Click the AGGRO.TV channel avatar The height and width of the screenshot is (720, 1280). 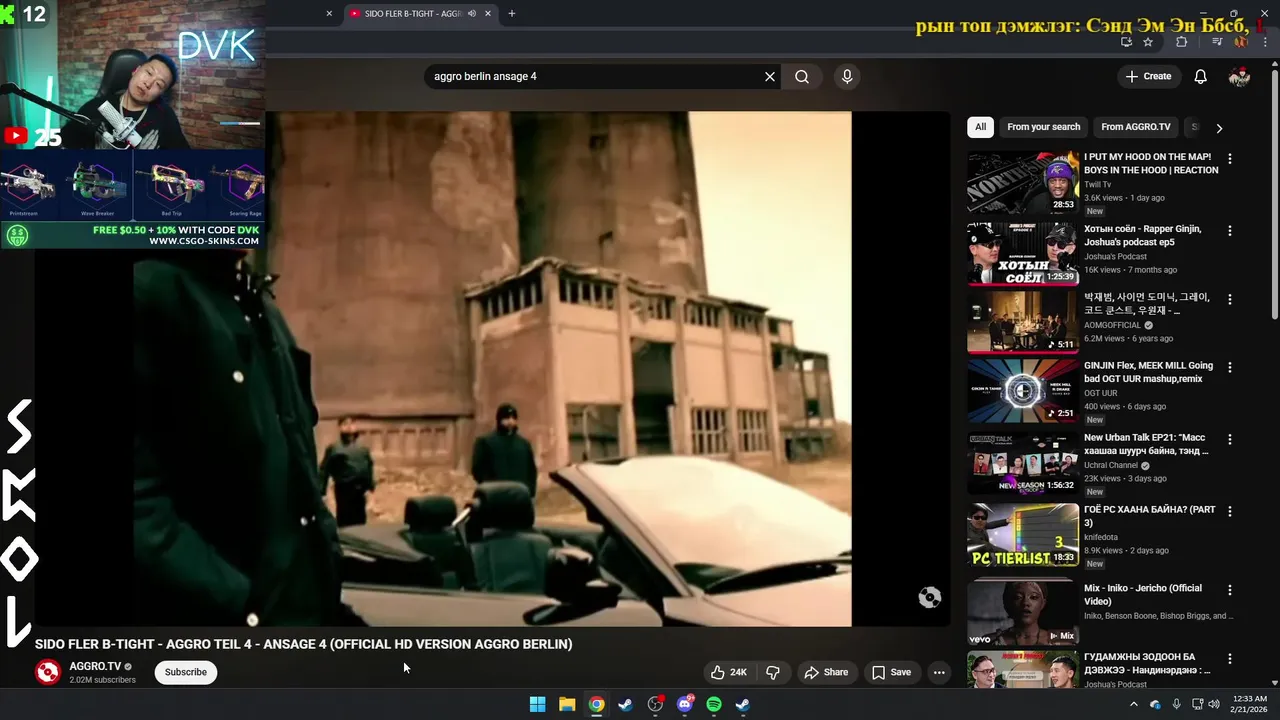click(x=48, y=672)
